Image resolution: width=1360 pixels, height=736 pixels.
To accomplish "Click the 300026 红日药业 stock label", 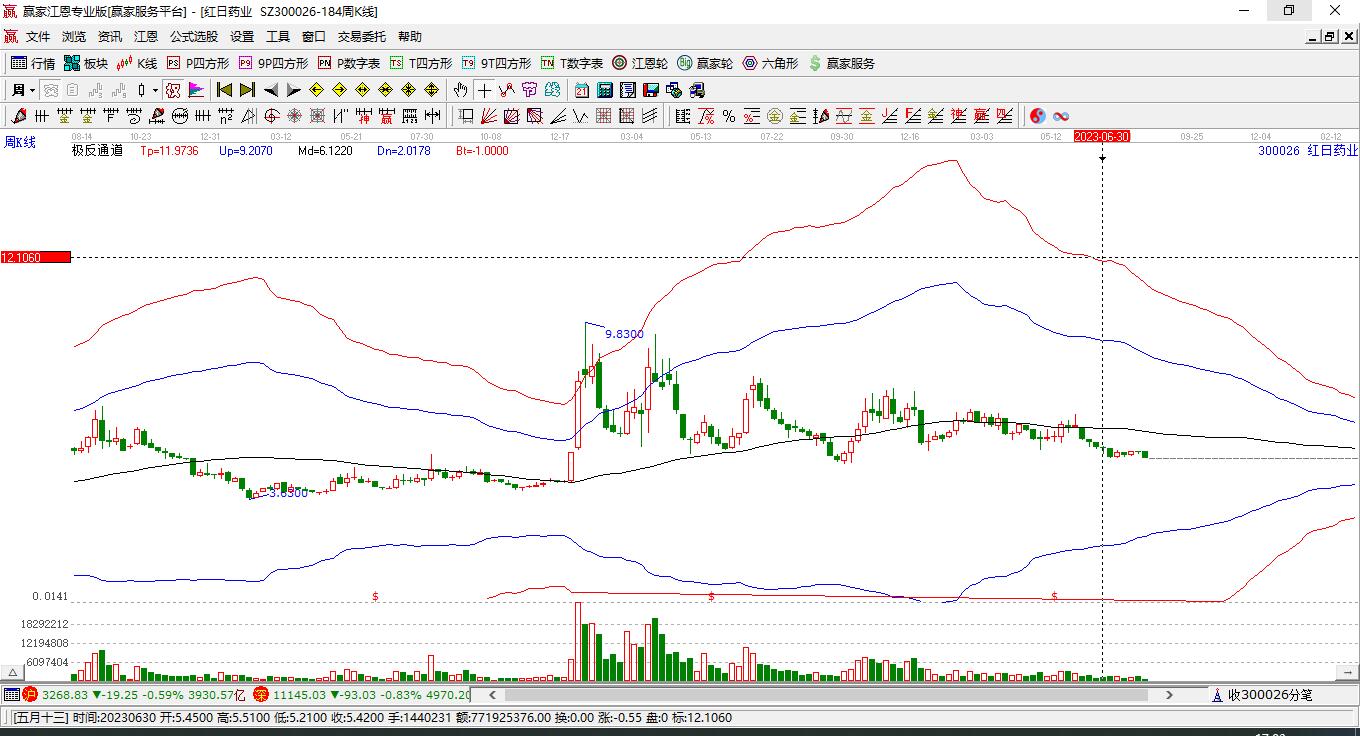I will [x=1308, y=151].
